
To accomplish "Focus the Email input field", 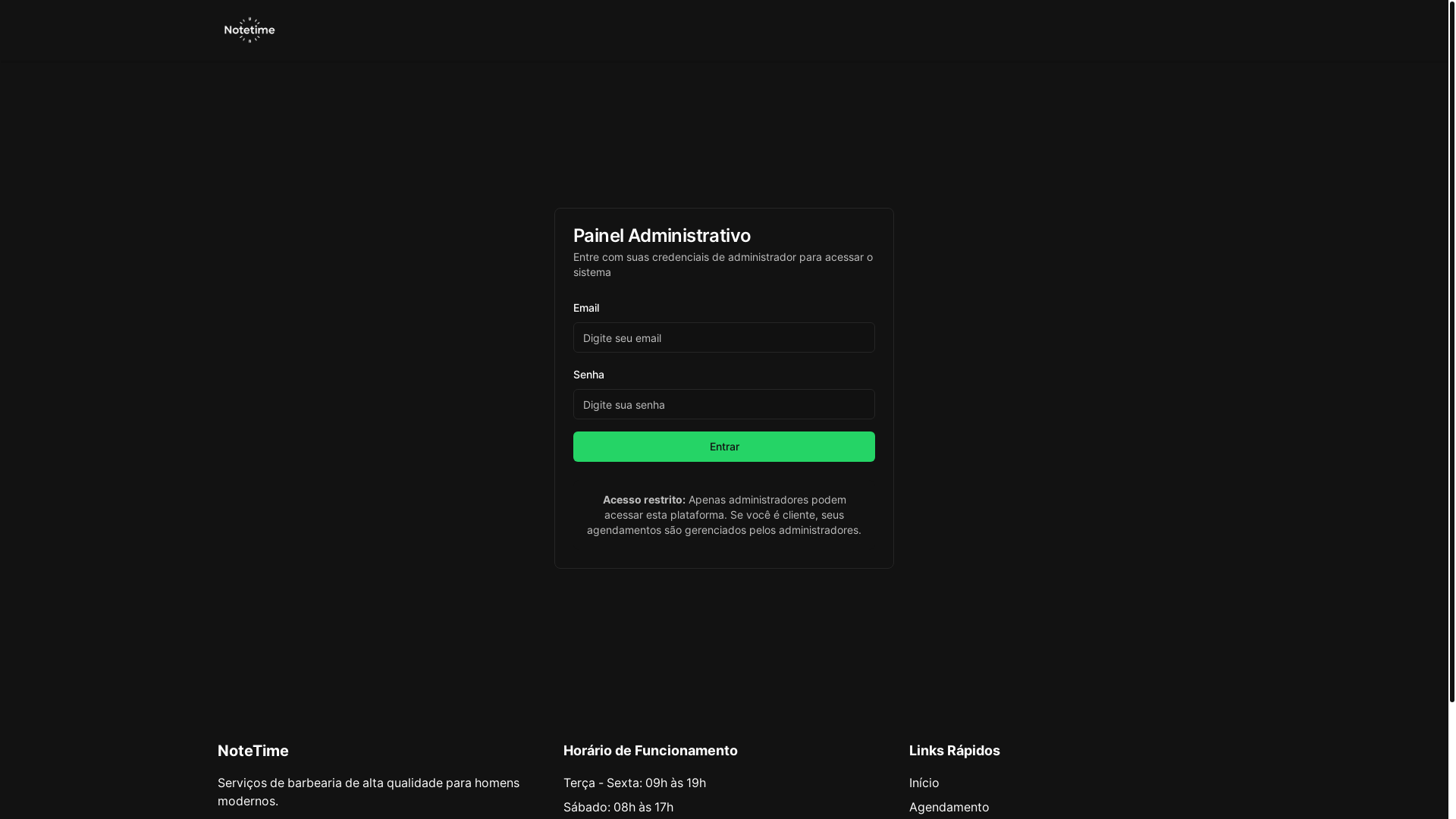I will [723, 337].
